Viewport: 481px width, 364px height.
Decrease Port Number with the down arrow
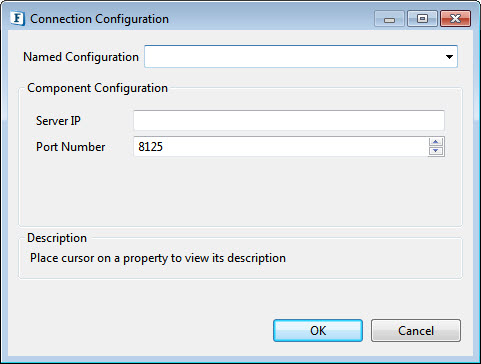pos(436,151)
